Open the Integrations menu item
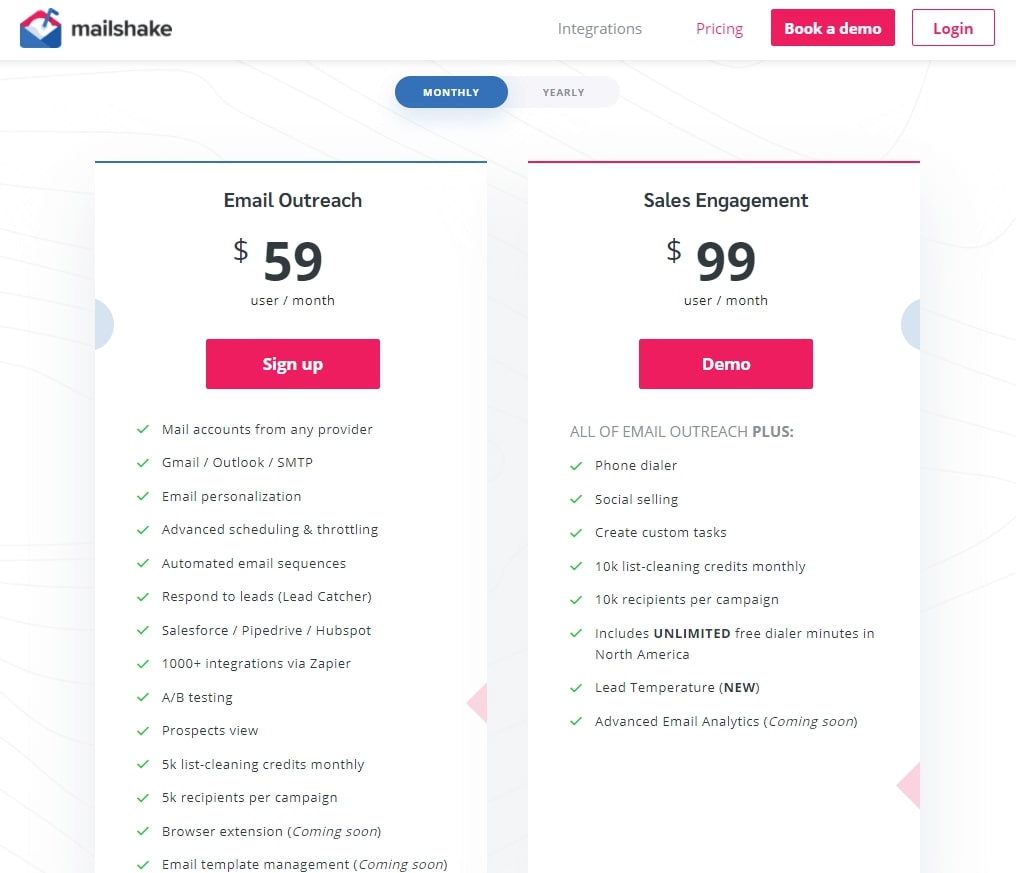Image resolution: width=1016 pixels, height=873 pixels. [599, 29]
